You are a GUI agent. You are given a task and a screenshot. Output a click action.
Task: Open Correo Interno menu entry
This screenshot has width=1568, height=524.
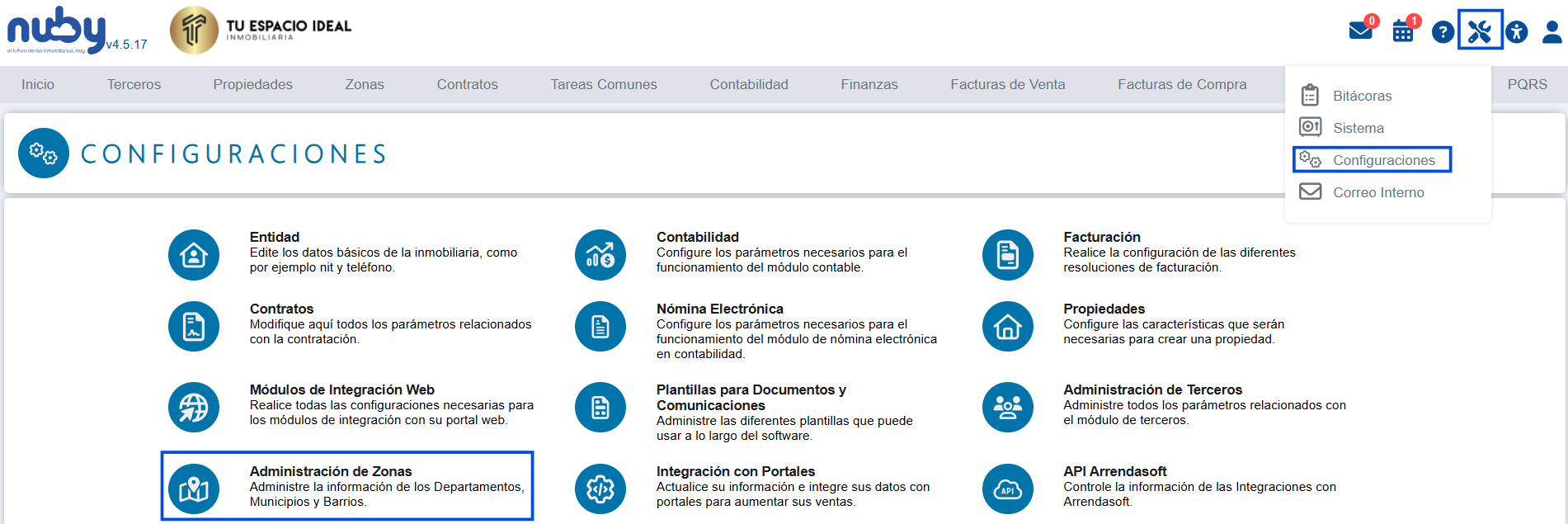1377,192
